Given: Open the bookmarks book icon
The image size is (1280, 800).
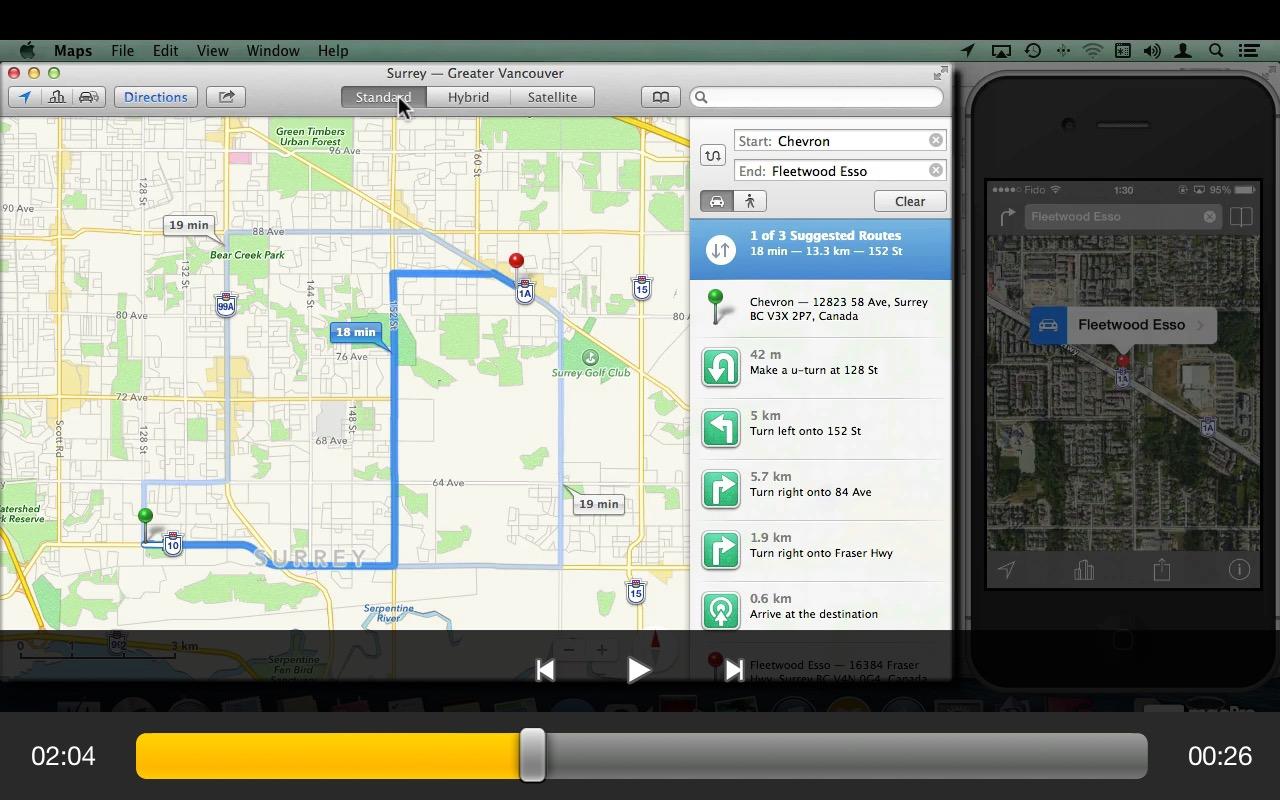Looking at the screenshot, I should 661,97.
